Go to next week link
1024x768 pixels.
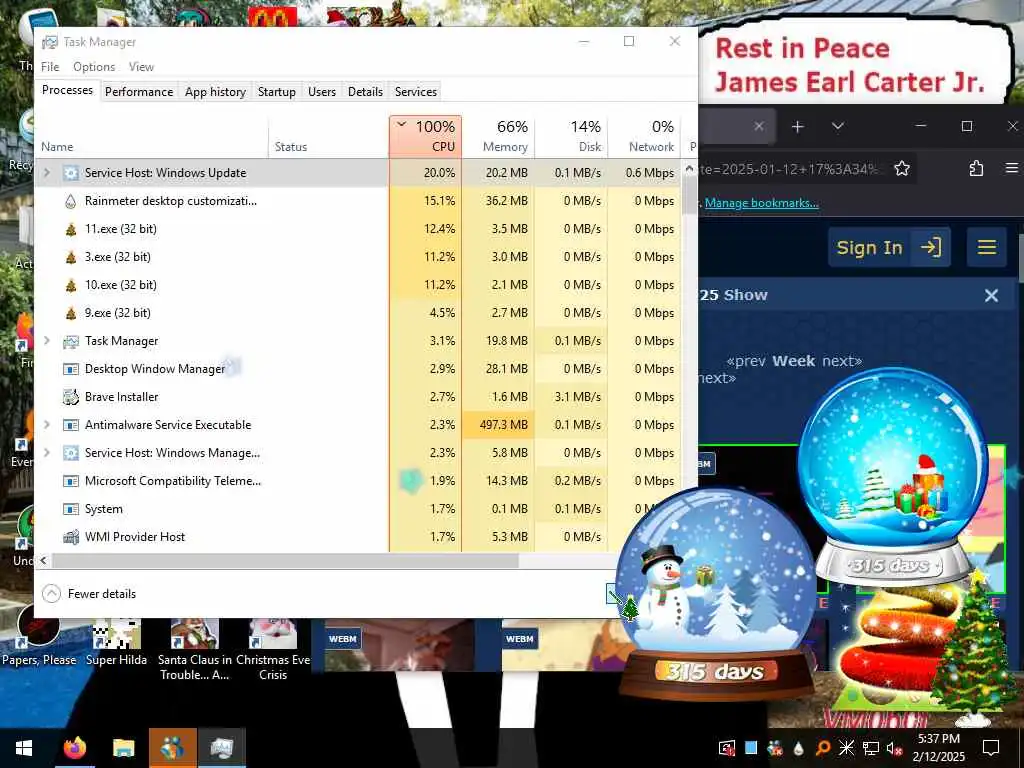coord(842,361)
